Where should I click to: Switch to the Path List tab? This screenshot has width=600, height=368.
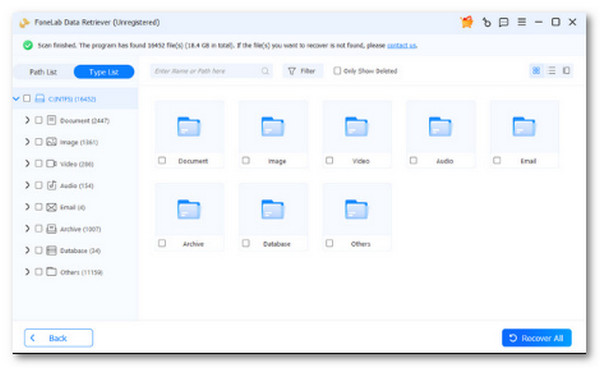[x=43, y=72]
